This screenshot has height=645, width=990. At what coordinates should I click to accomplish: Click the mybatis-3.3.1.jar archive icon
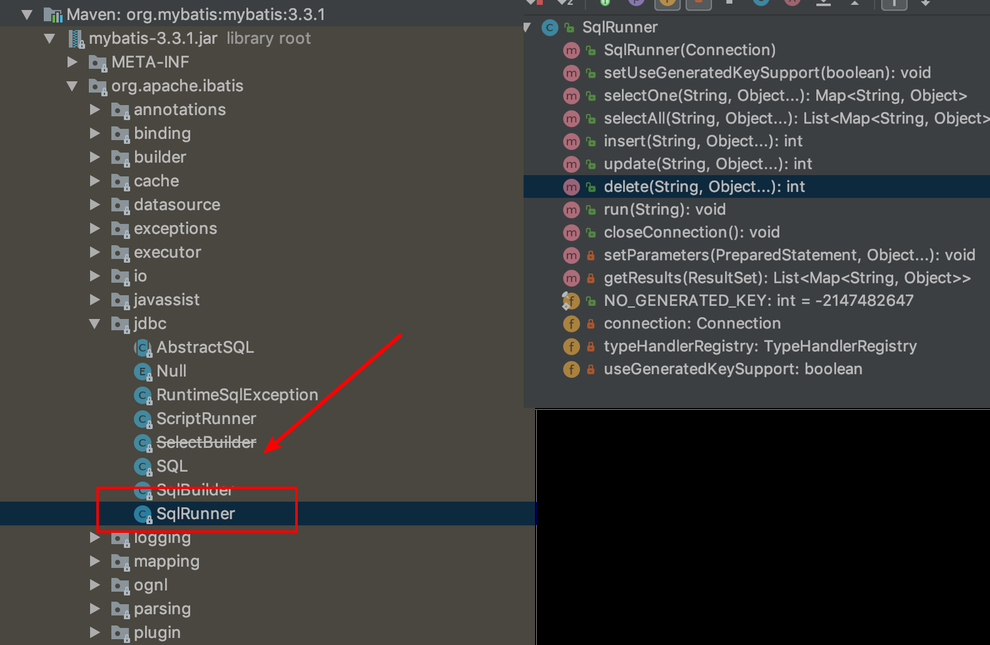click(76, 38)
